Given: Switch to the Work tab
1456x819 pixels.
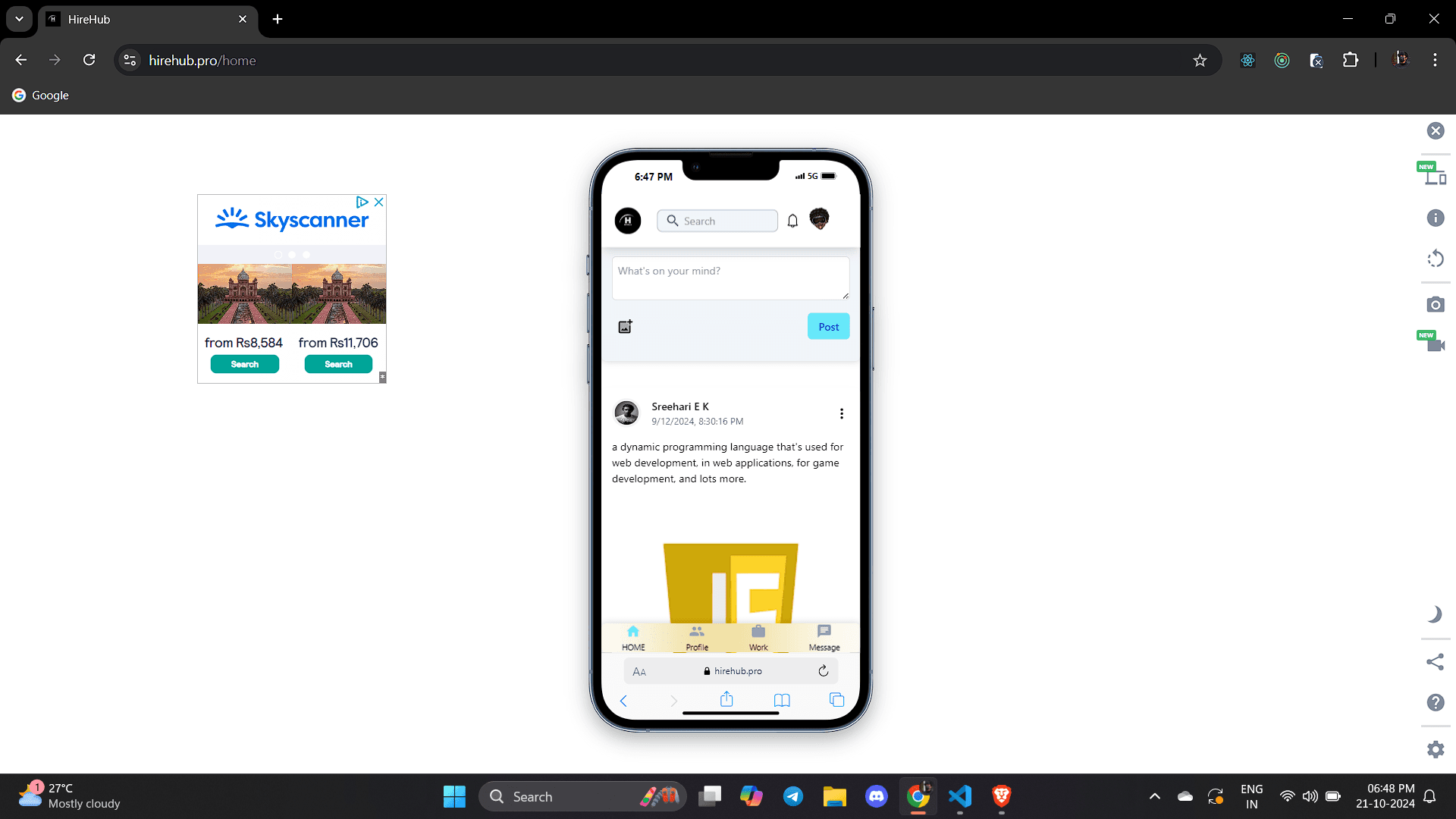Looking at the screenshot, I should coord(758,638).
